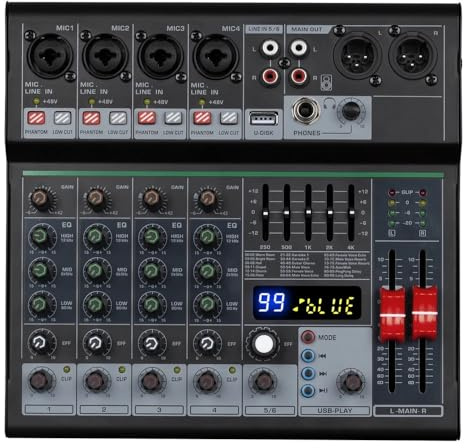Click the channel 2 GAIN knob
Screen dimensions: 464x448
coord(97,199)
